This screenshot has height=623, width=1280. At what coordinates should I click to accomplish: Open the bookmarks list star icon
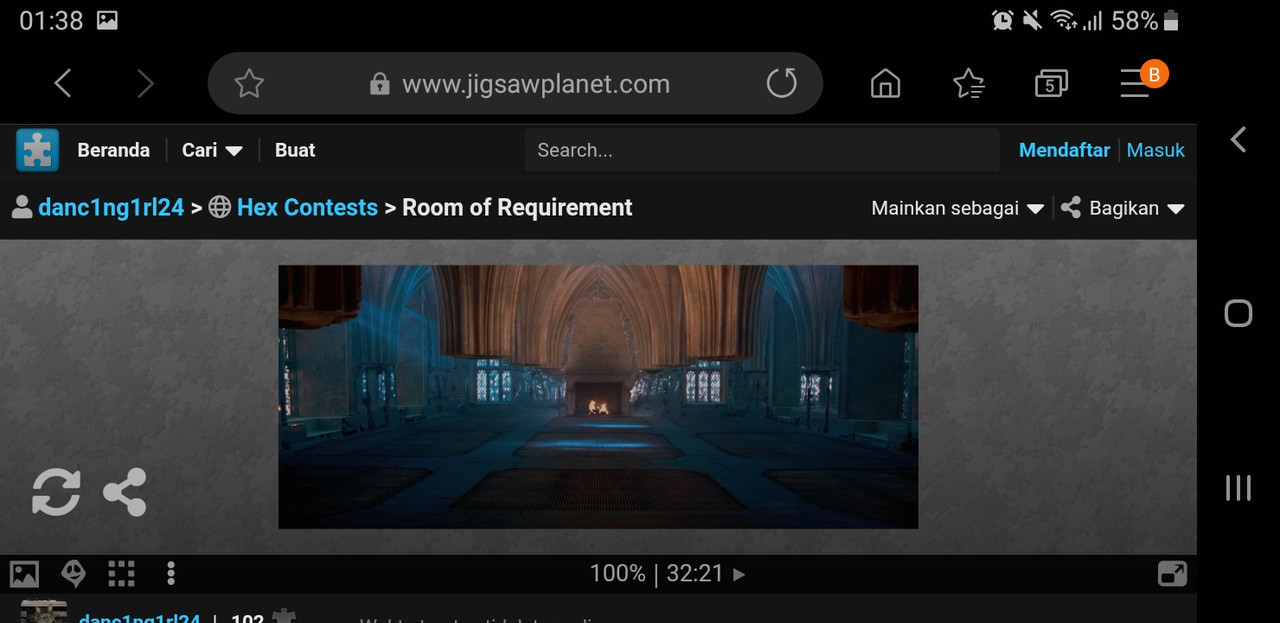click(x=968, y=84)
